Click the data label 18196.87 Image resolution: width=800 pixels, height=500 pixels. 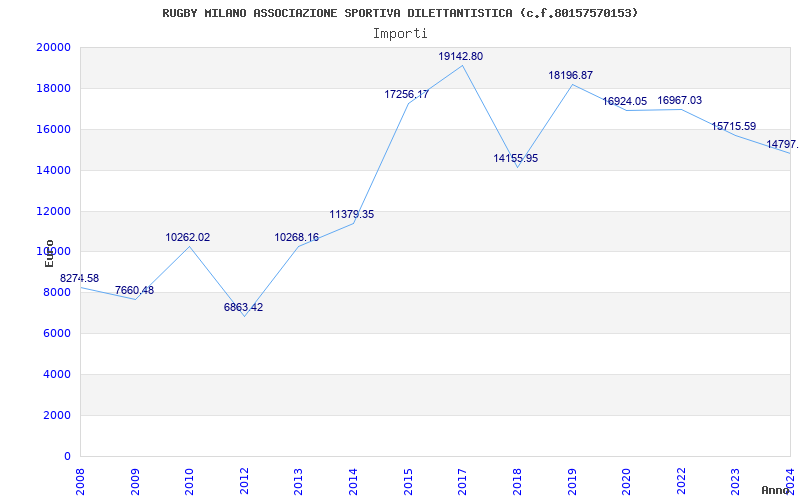click(x=570, y=76)
